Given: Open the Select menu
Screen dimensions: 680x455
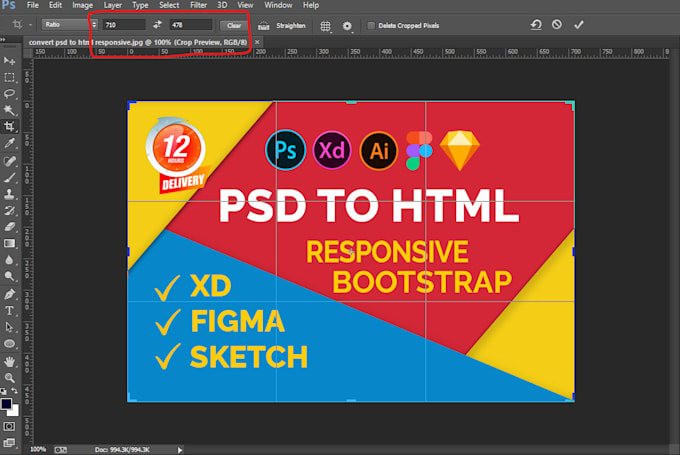Looking at the screenshot, I should click(x=169, y=5).
